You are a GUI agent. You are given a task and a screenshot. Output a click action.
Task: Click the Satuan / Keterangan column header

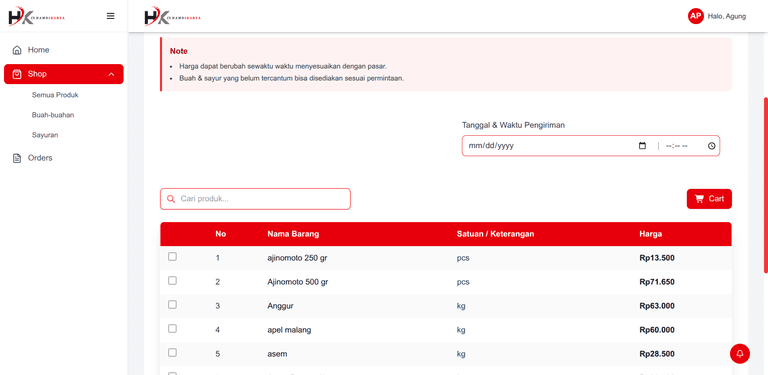click(x=495, y=234)
